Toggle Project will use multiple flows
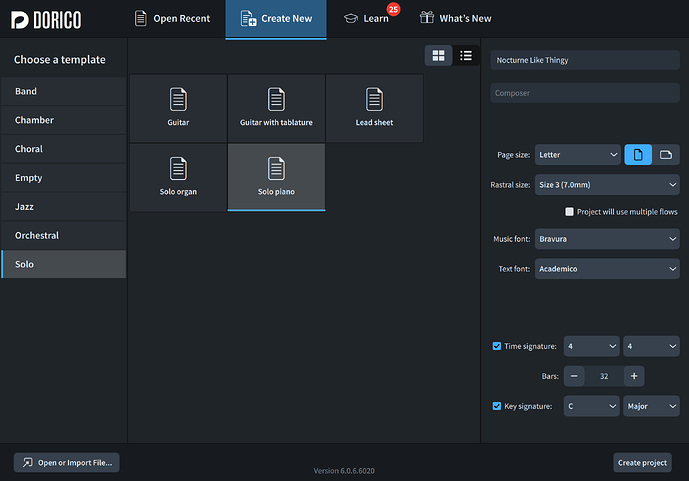689x481 pixels. 569,212
